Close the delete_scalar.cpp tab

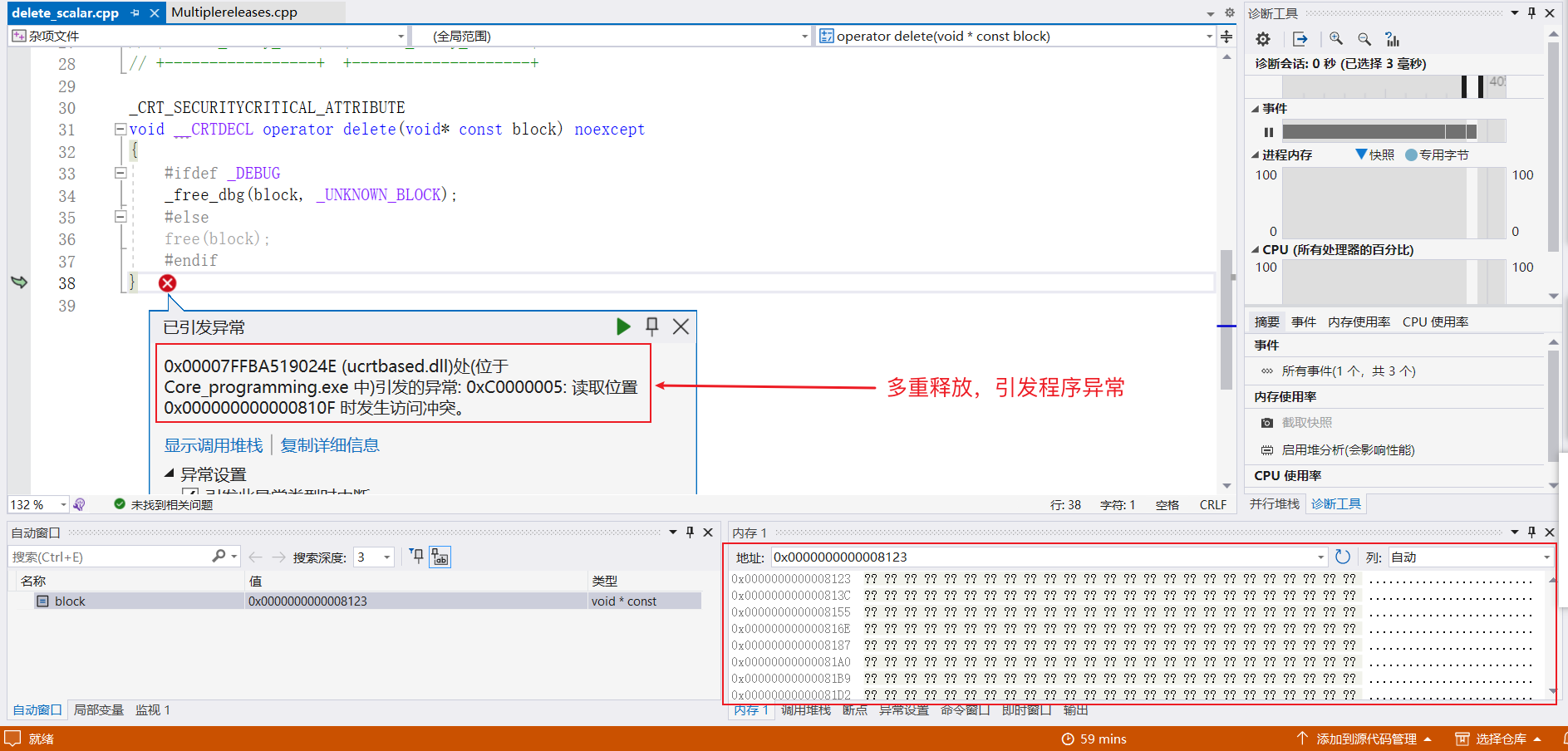tap(155, 12)
